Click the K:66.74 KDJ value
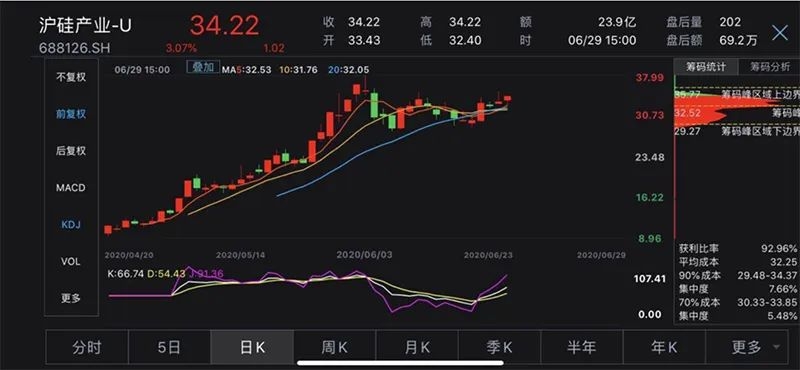The height and width of the screenshot is (370, 800). (x=125, y=274)
